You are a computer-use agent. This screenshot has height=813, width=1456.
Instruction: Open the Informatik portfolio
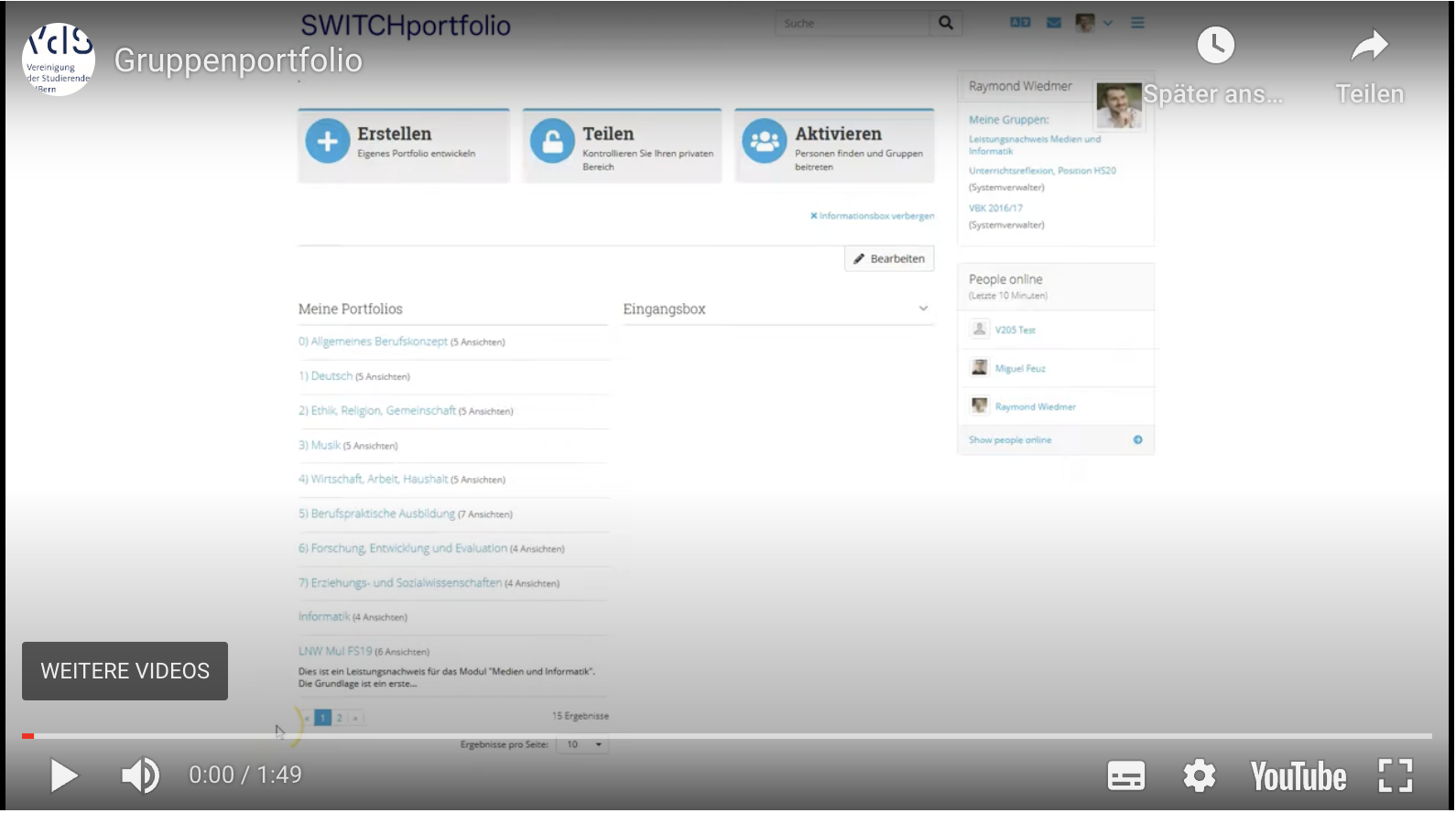click(x=324, y=617)
